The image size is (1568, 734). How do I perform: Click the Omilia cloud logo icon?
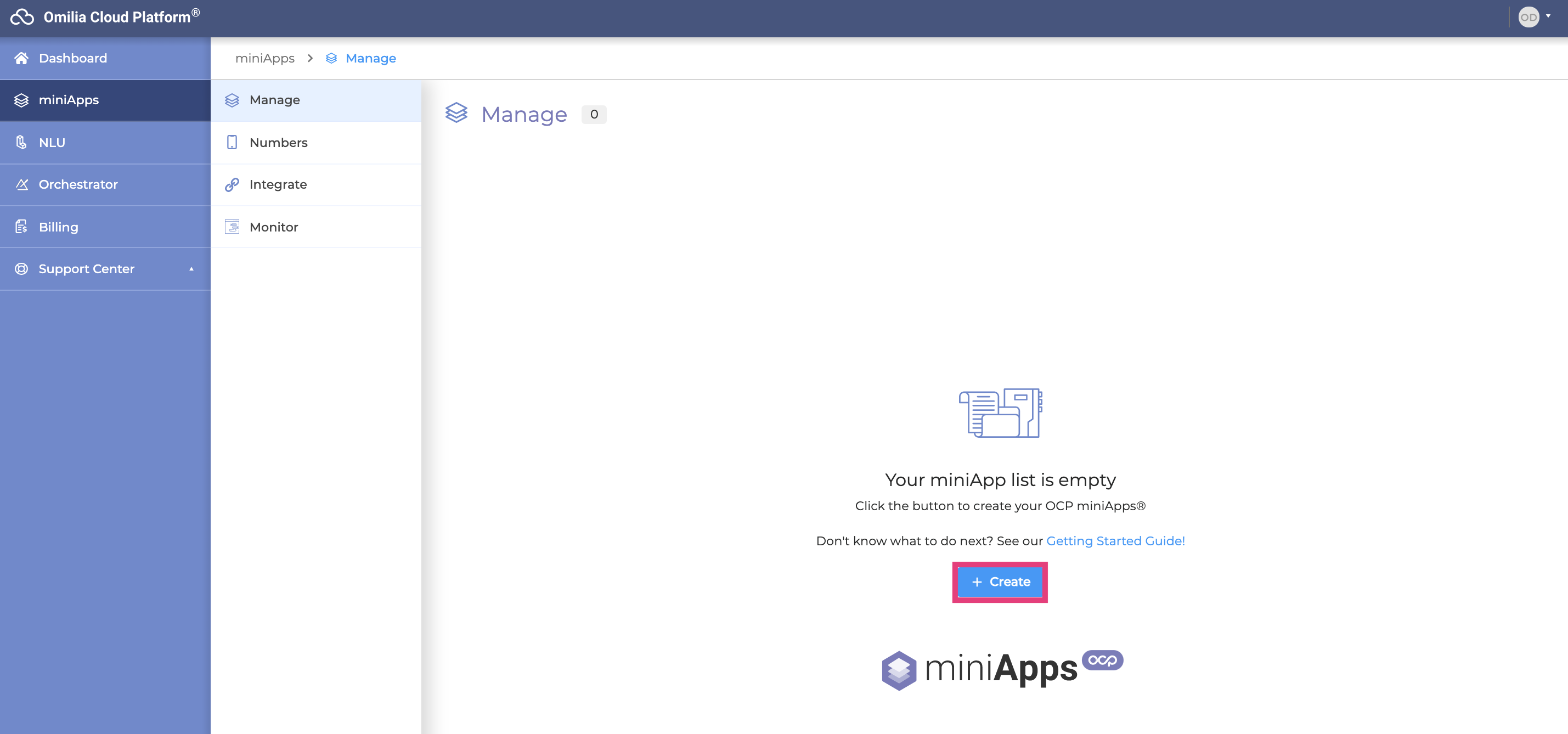[x=22, y=17]
